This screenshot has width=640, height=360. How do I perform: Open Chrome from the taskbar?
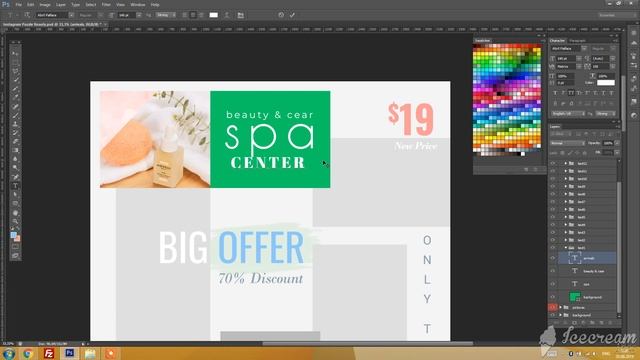click(28, 353)
